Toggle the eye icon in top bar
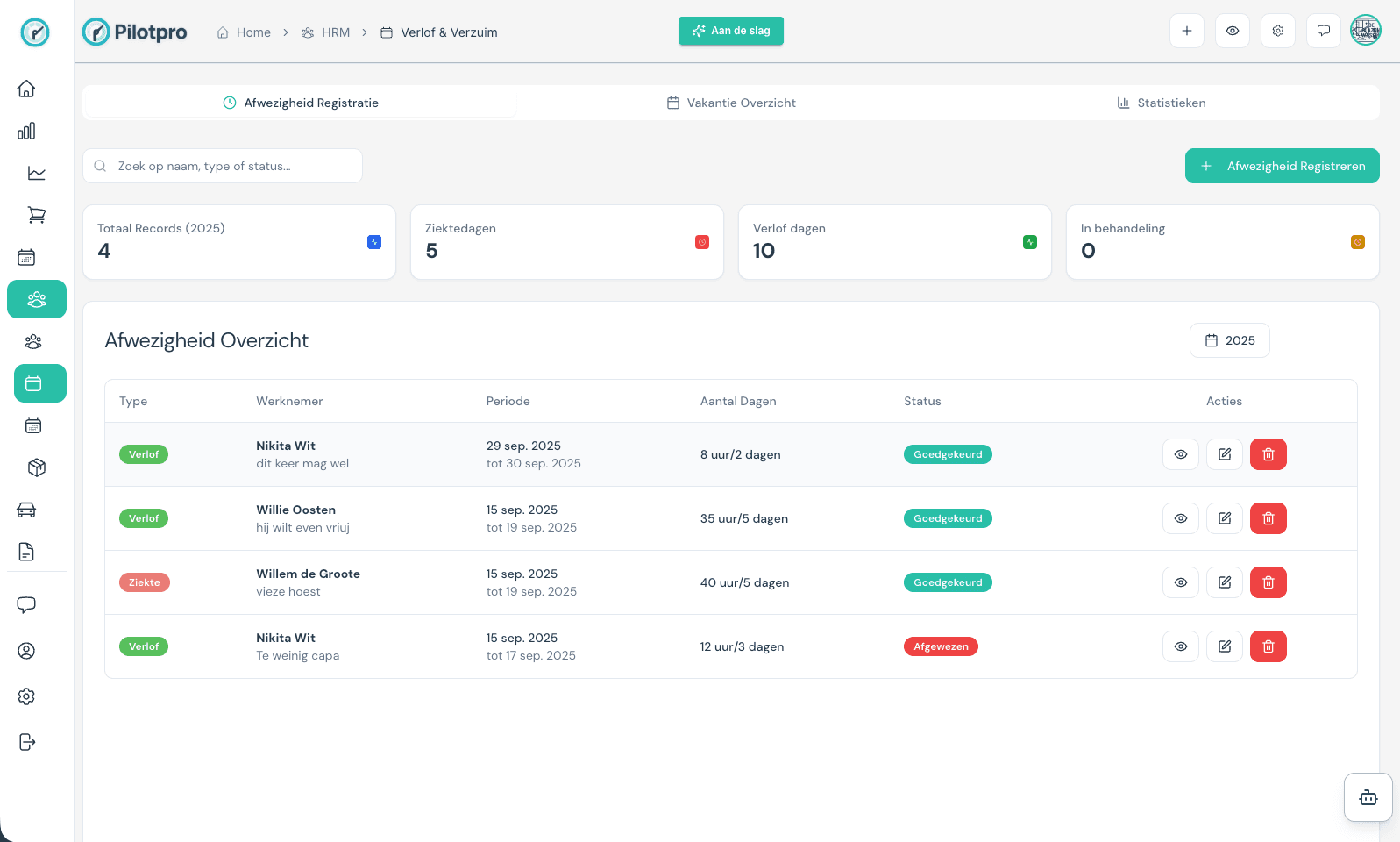 [x=1232, y=31]
